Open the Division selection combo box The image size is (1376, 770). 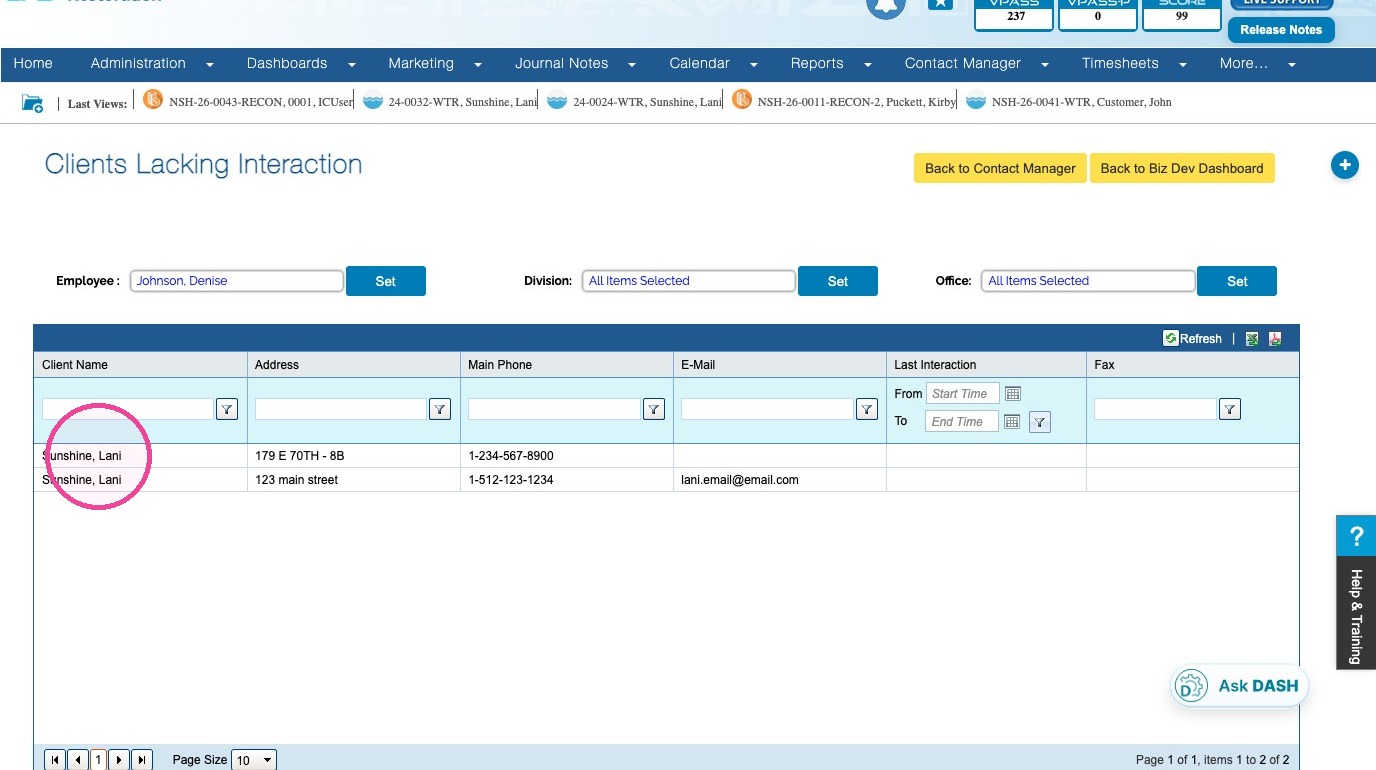tap(689, 281)
